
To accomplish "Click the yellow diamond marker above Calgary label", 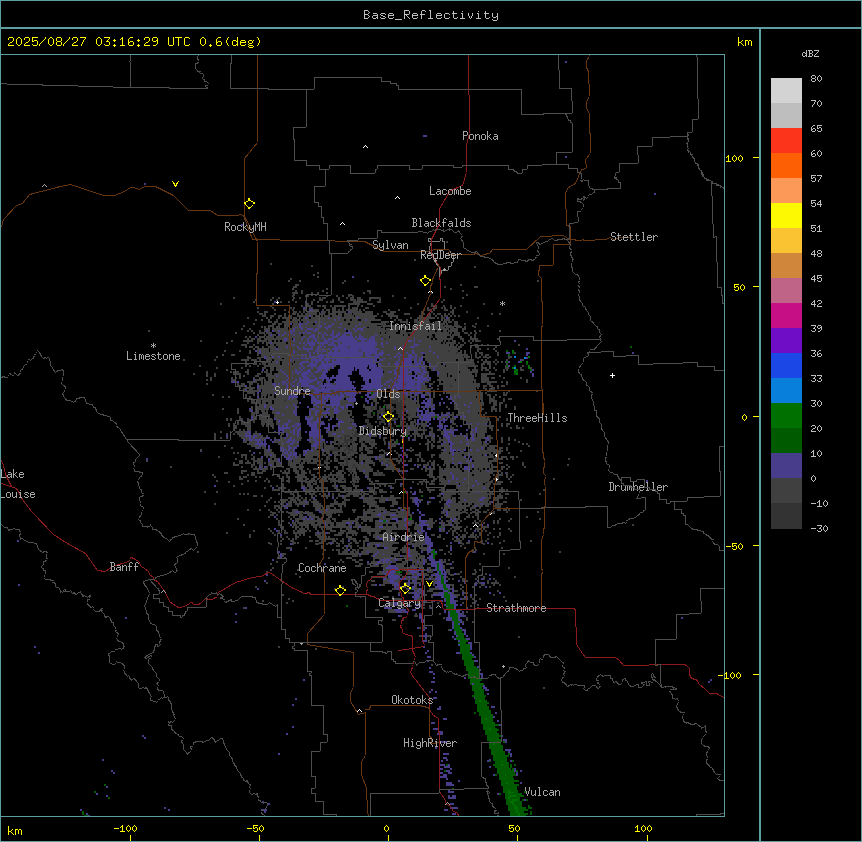I will [x=405, y=589].
